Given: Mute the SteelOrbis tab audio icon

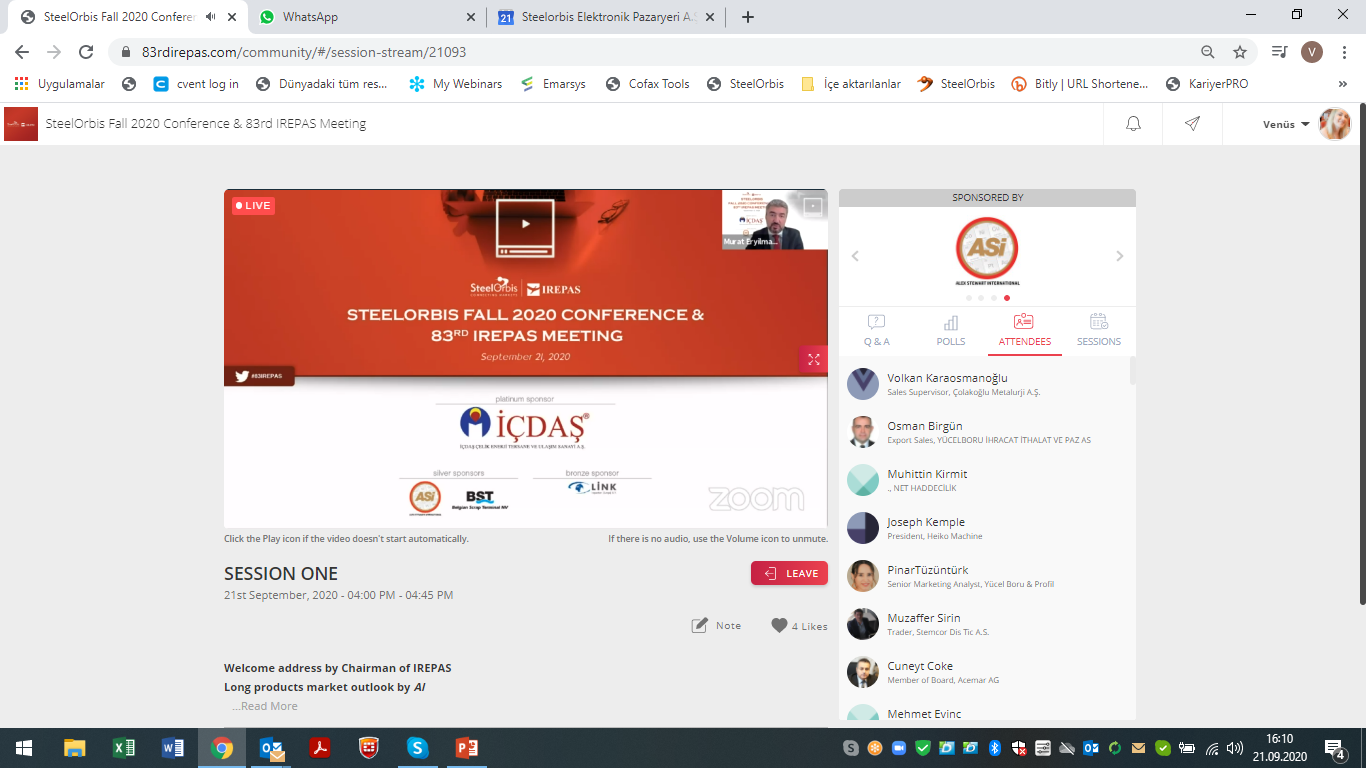Looking at the screenshot, I should point(210,17).
